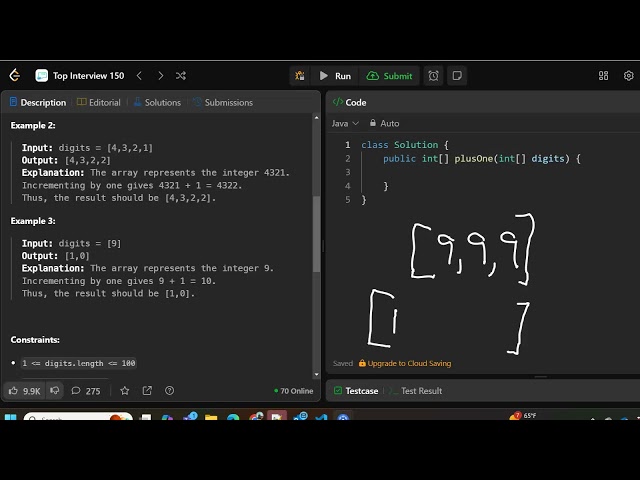
Task: Switch to the Submissions tab
Action: (223, 102)
